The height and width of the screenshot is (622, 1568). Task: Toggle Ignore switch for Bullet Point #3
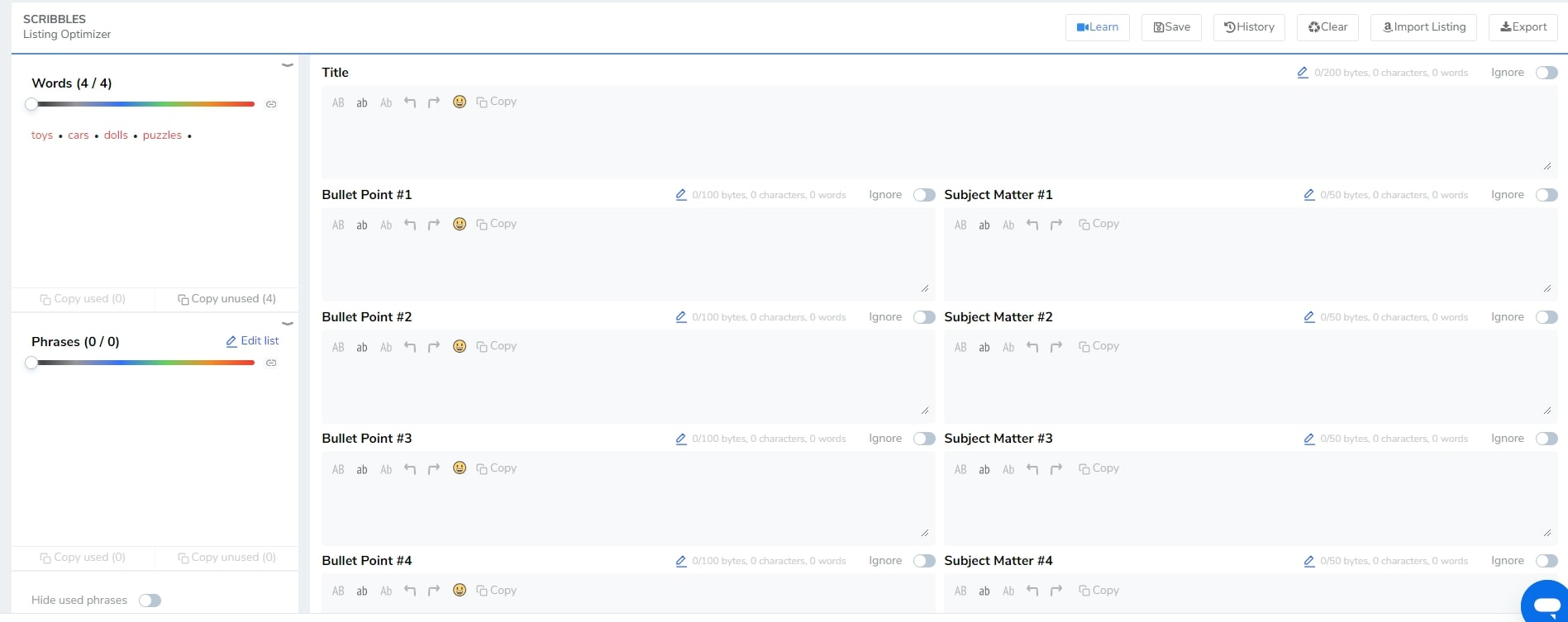pyautogui.click(x=924, y=439)
